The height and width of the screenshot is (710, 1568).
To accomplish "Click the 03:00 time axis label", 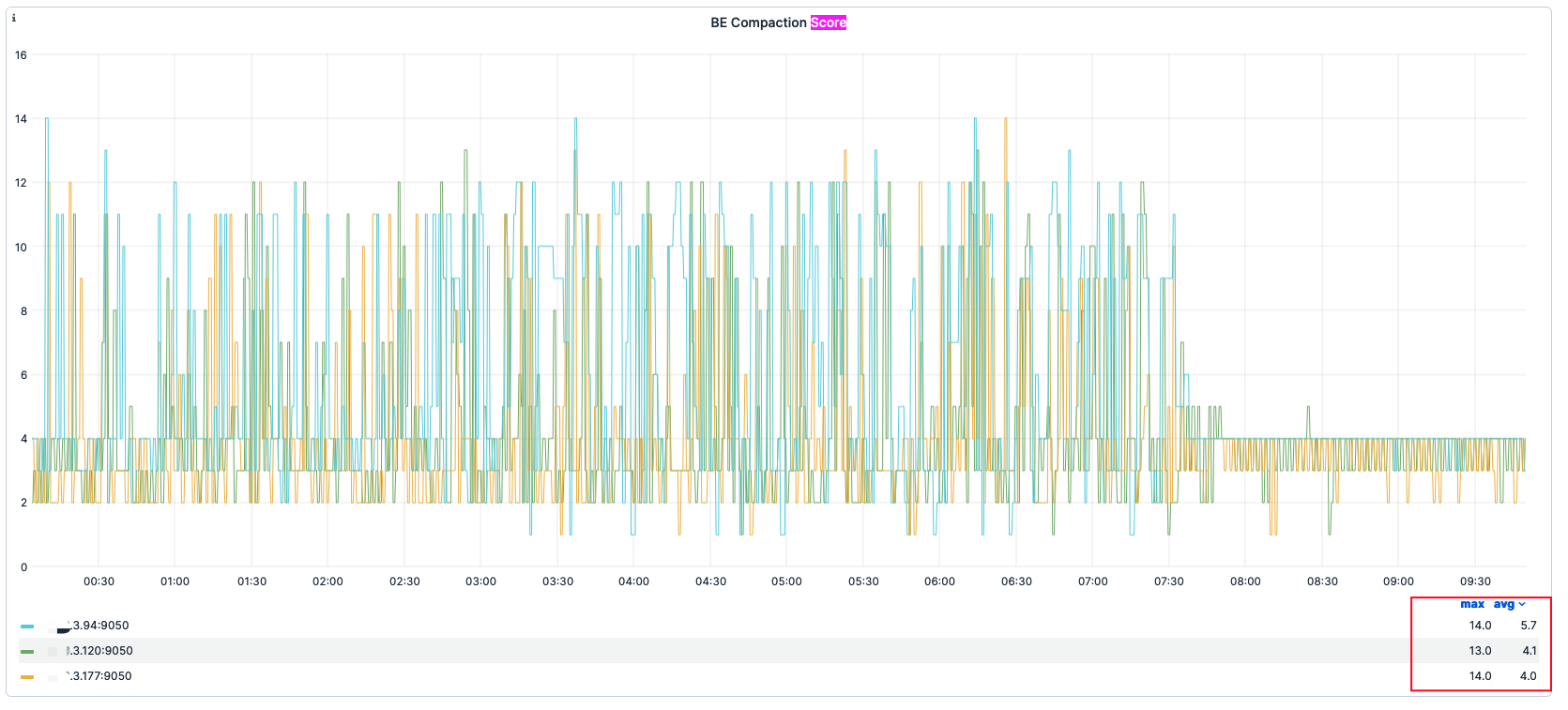I will pos(480,582).
